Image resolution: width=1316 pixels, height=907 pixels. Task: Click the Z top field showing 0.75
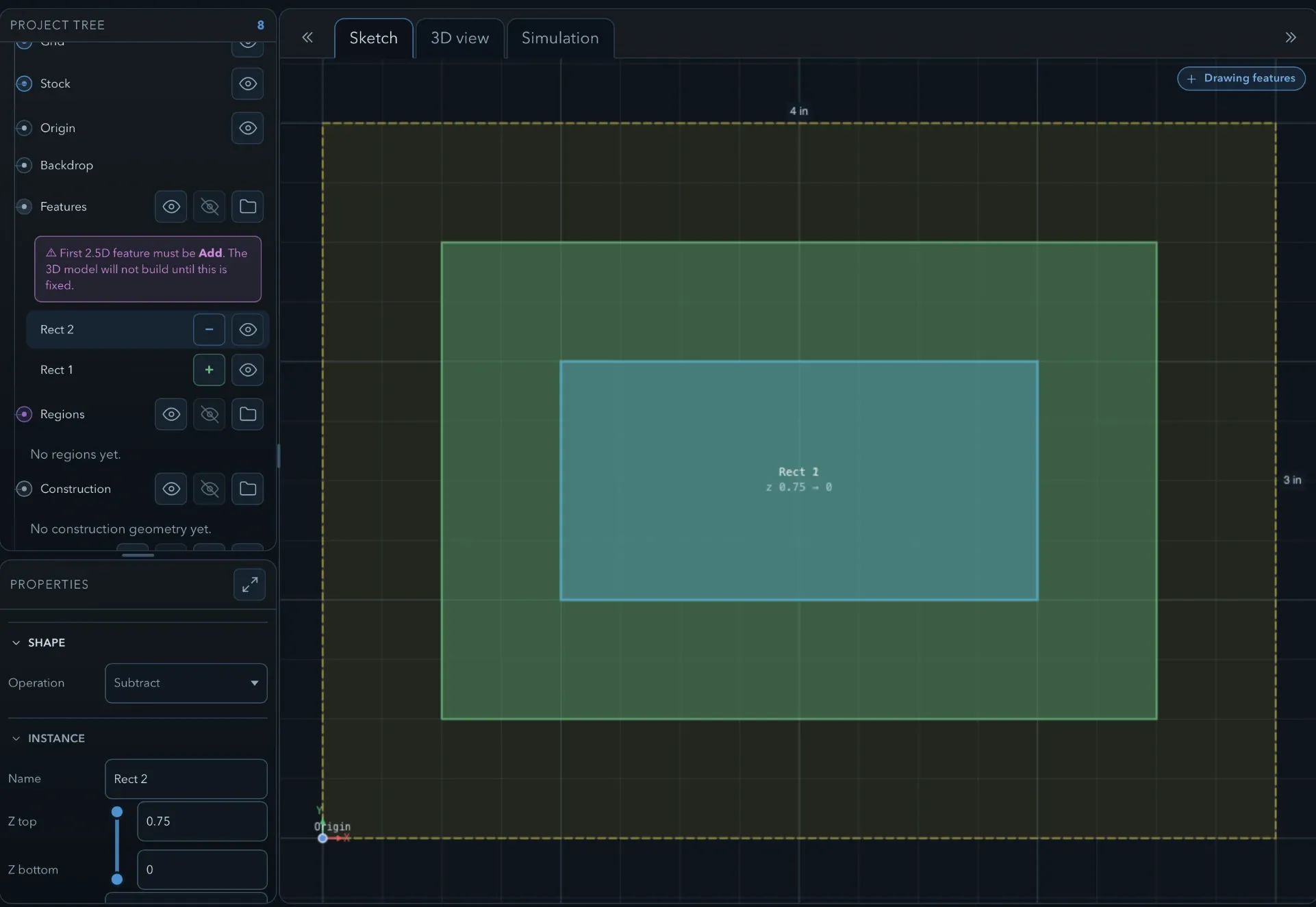203,821
